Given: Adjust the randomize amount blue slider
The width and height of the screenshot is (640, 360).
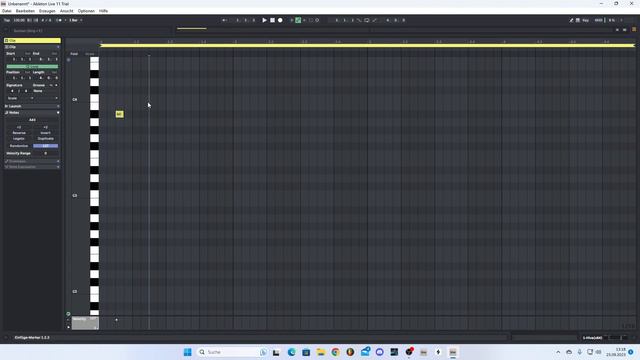Looking at the screenshot, I should coord(45,146).
